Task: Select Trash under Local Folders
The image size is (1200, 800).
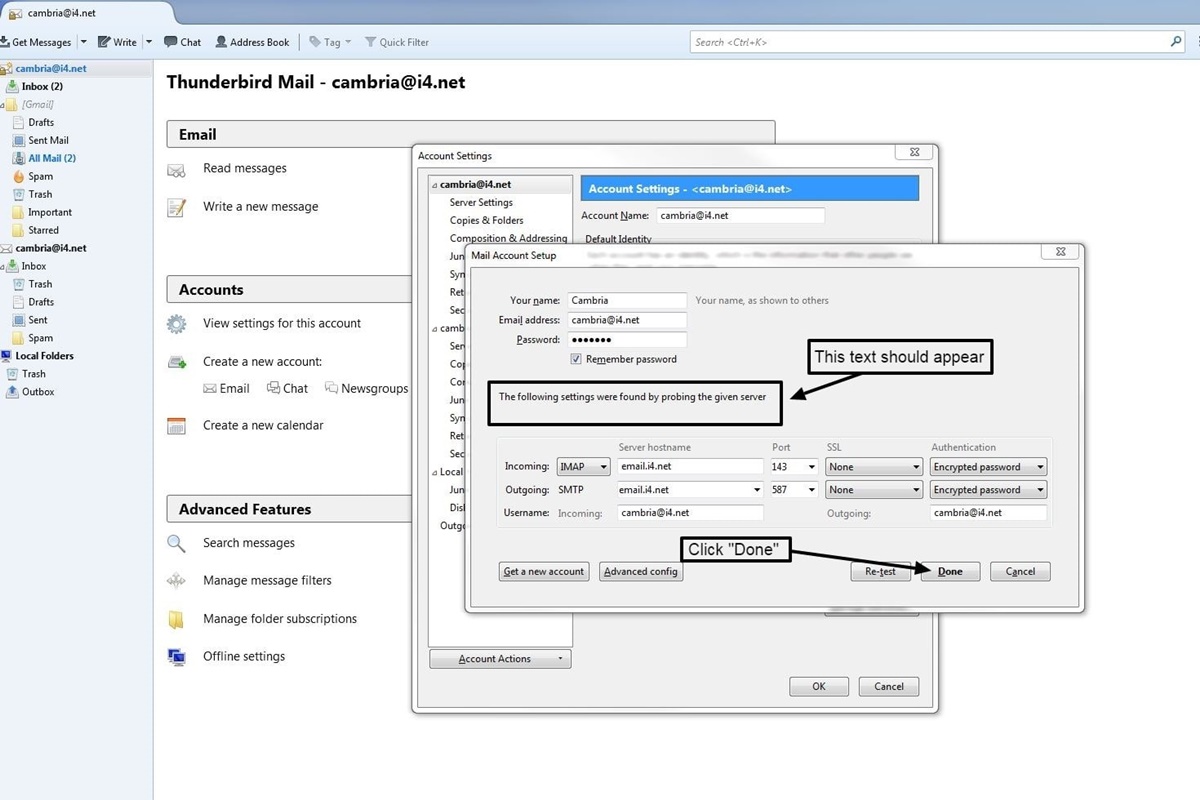Action: (33, 374)
